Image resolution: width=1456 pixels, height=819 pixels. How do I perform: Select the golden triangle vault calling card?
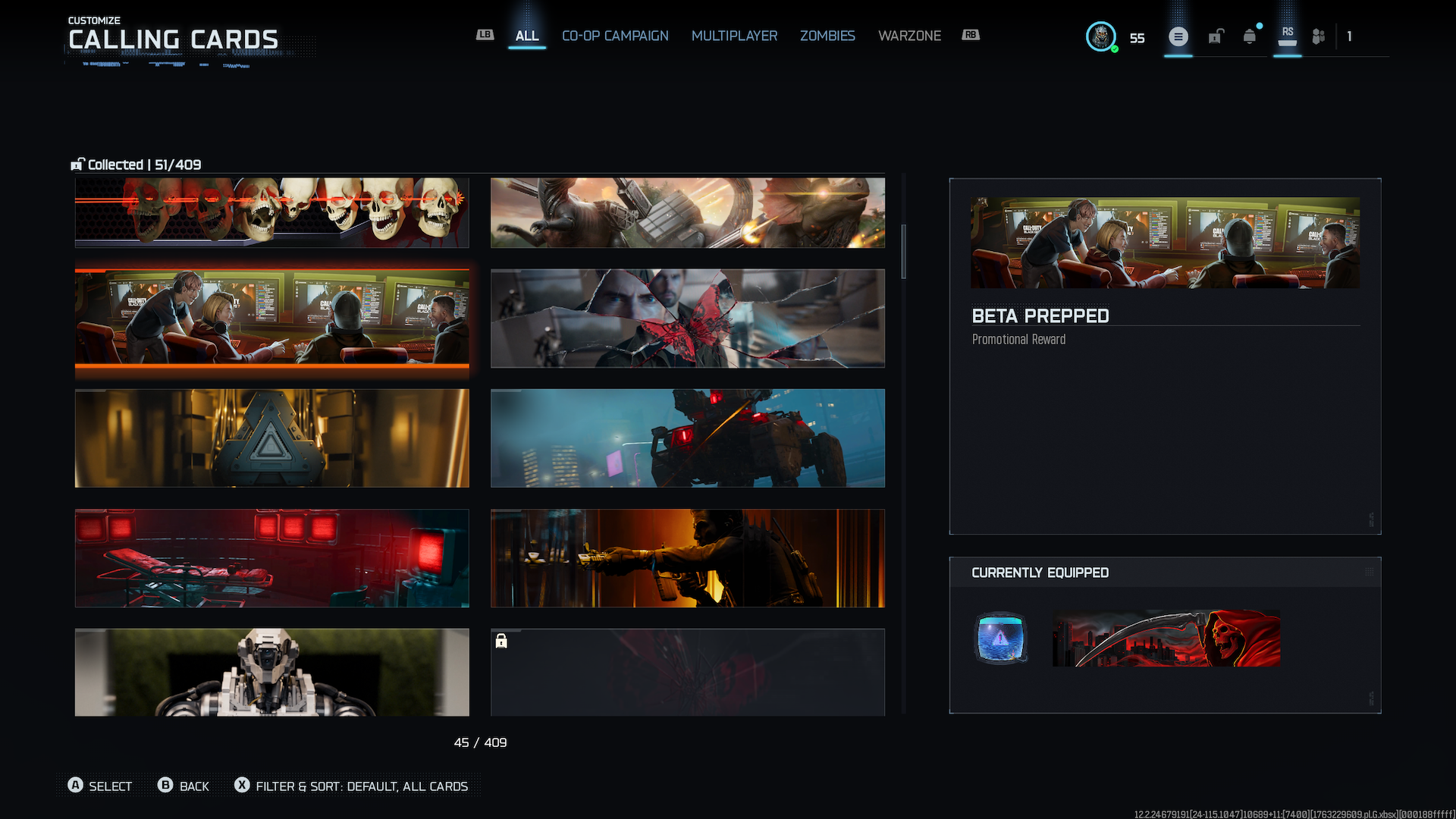272,438
